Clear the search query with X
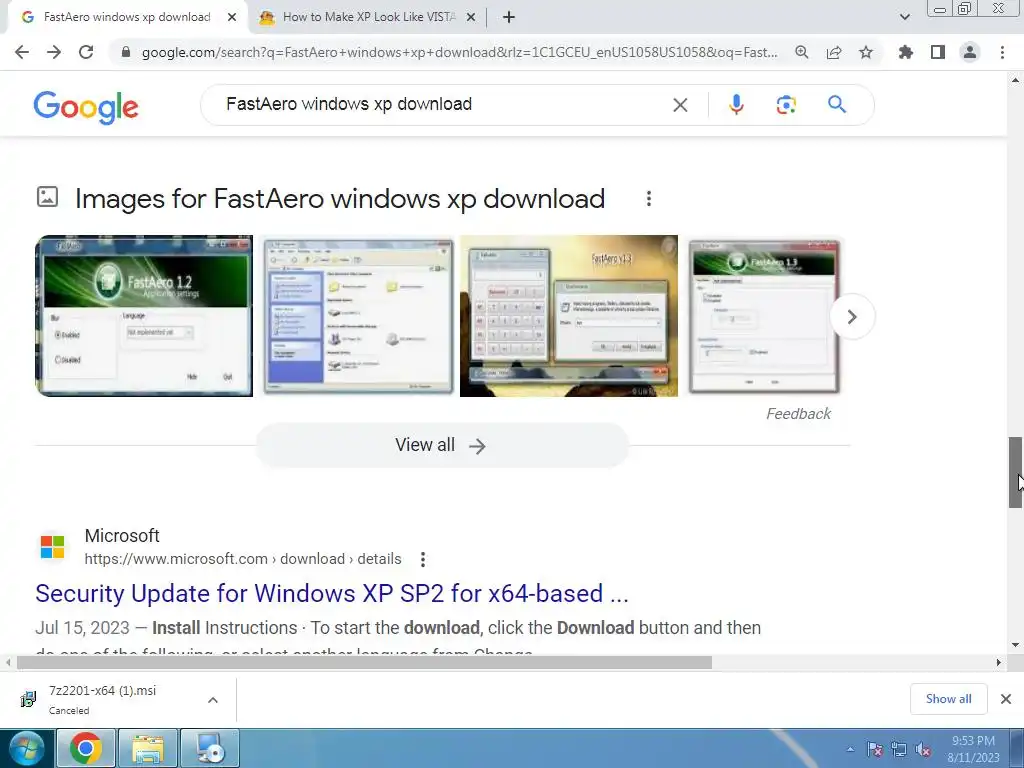Viewport: 1024px width, 768px height. pos(680,104)
